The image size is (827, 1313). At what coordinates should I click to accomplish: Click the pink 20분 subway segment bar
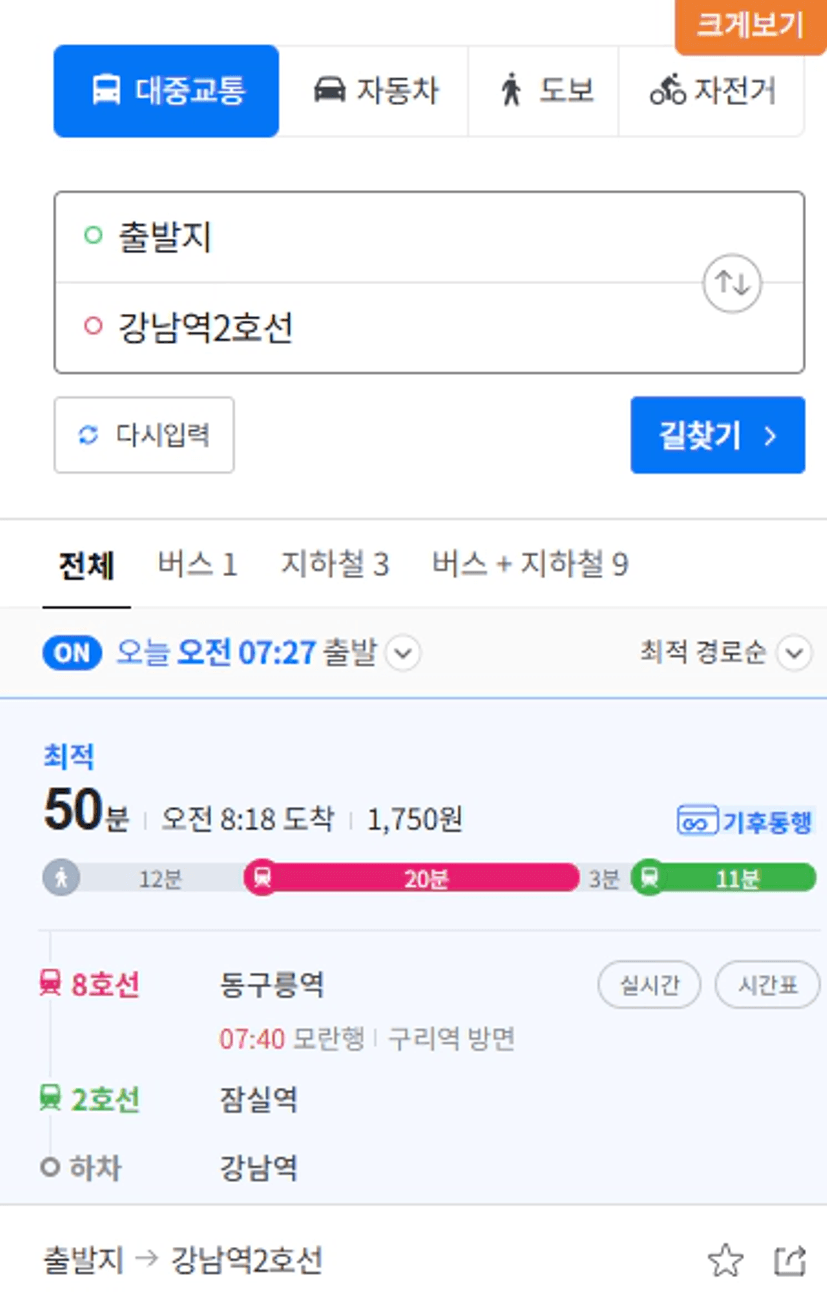pos(413,879)
